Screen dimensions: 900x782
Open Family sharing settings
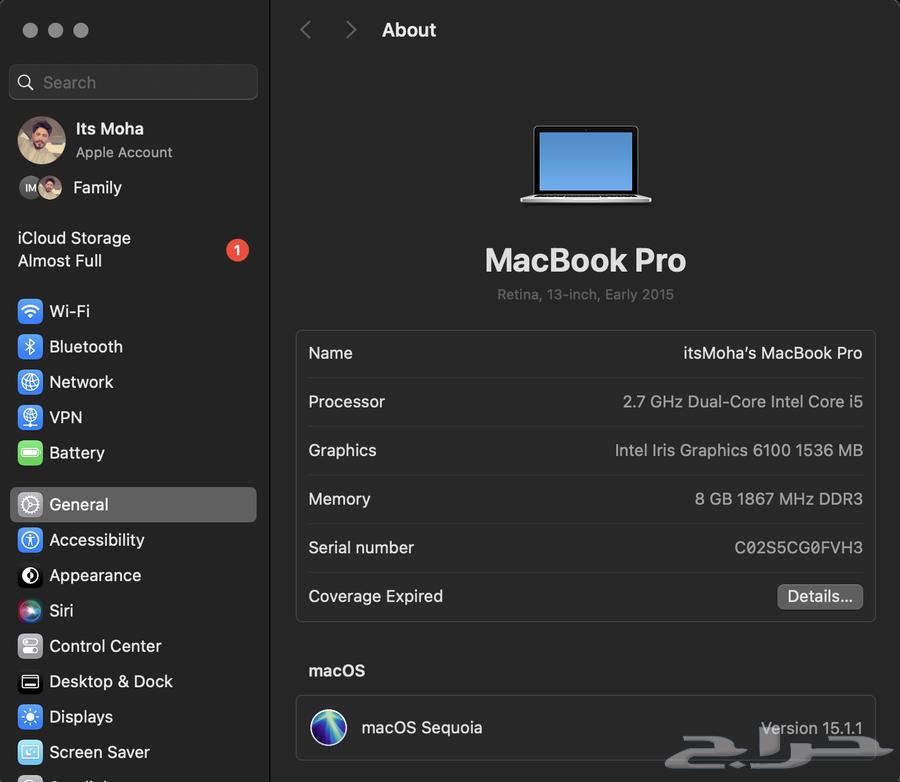pos(96,188)
